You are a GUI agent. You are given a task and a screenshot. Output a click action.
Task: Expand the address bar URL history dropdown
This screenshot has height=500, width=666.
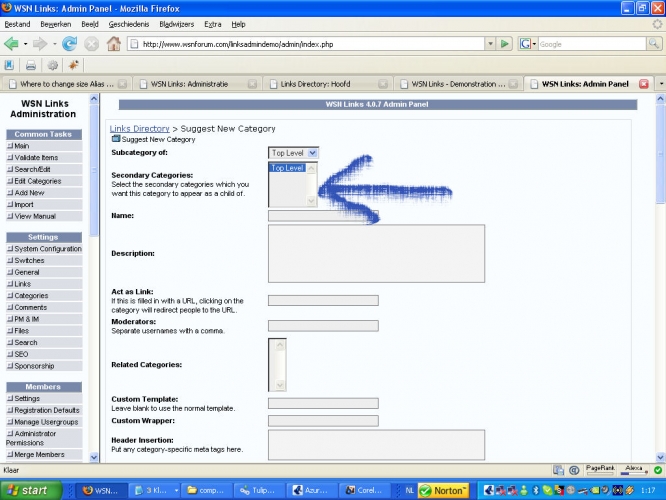tap(490, 44)
